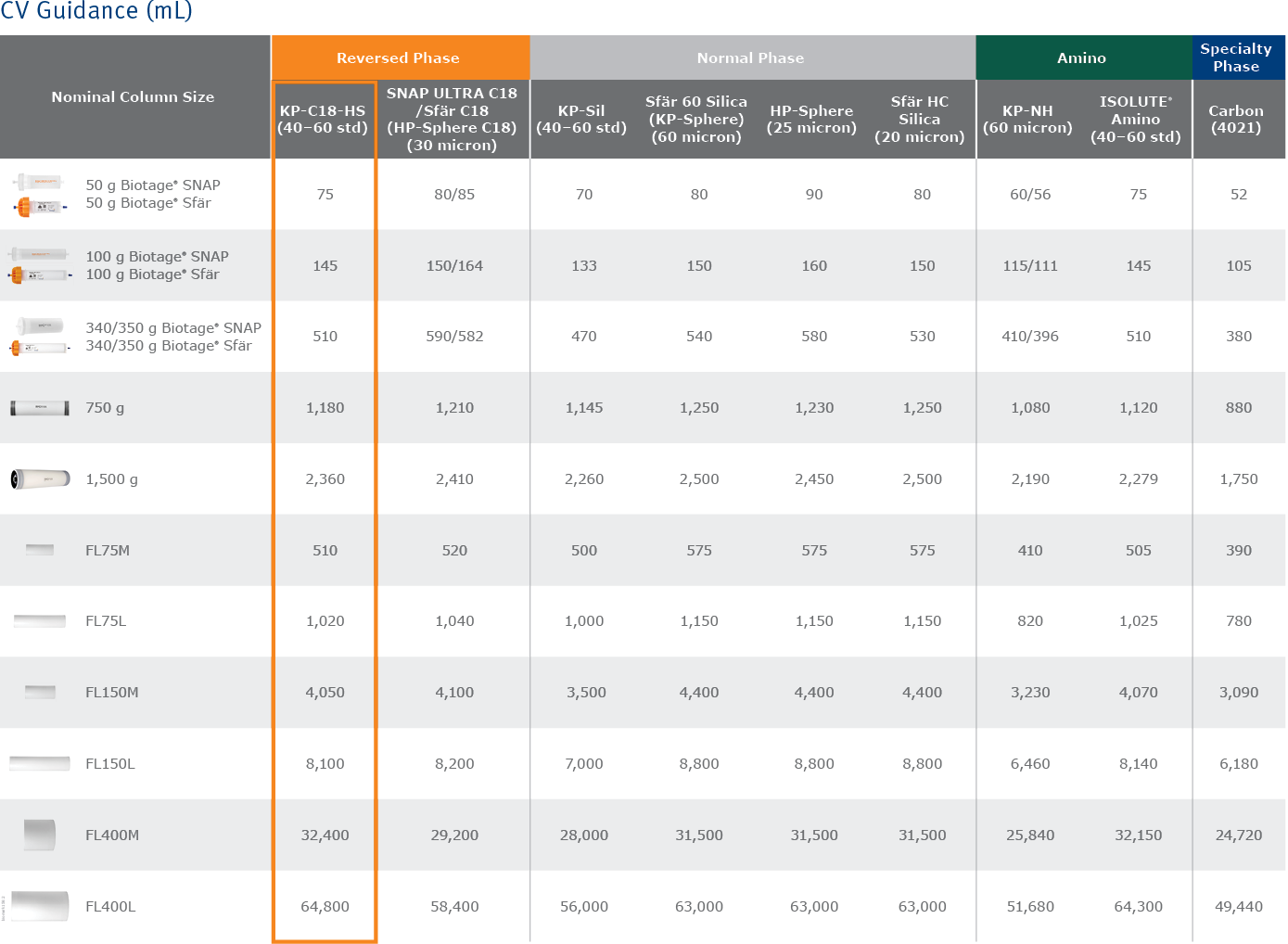1288x944 pixels.
Task: Click the ISOLUTE Amino column header
Action: [1136, 119]
